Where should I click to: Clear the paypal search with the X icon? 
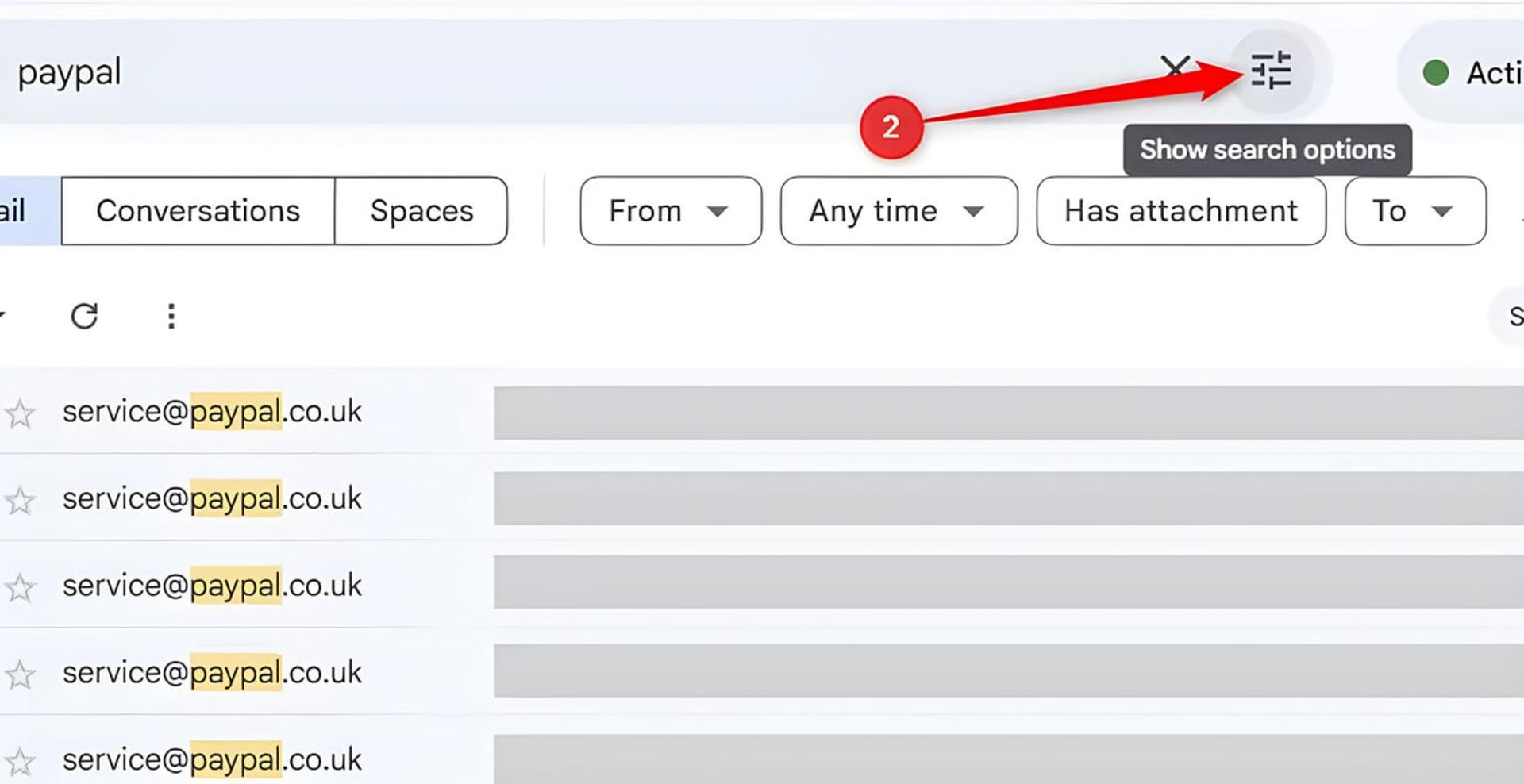click(1175, 69)
